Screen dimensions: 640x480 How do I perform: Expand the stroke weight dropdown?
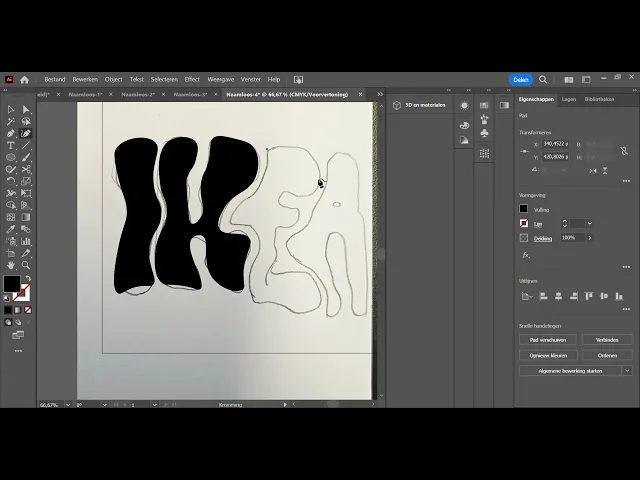click(590, 223)
